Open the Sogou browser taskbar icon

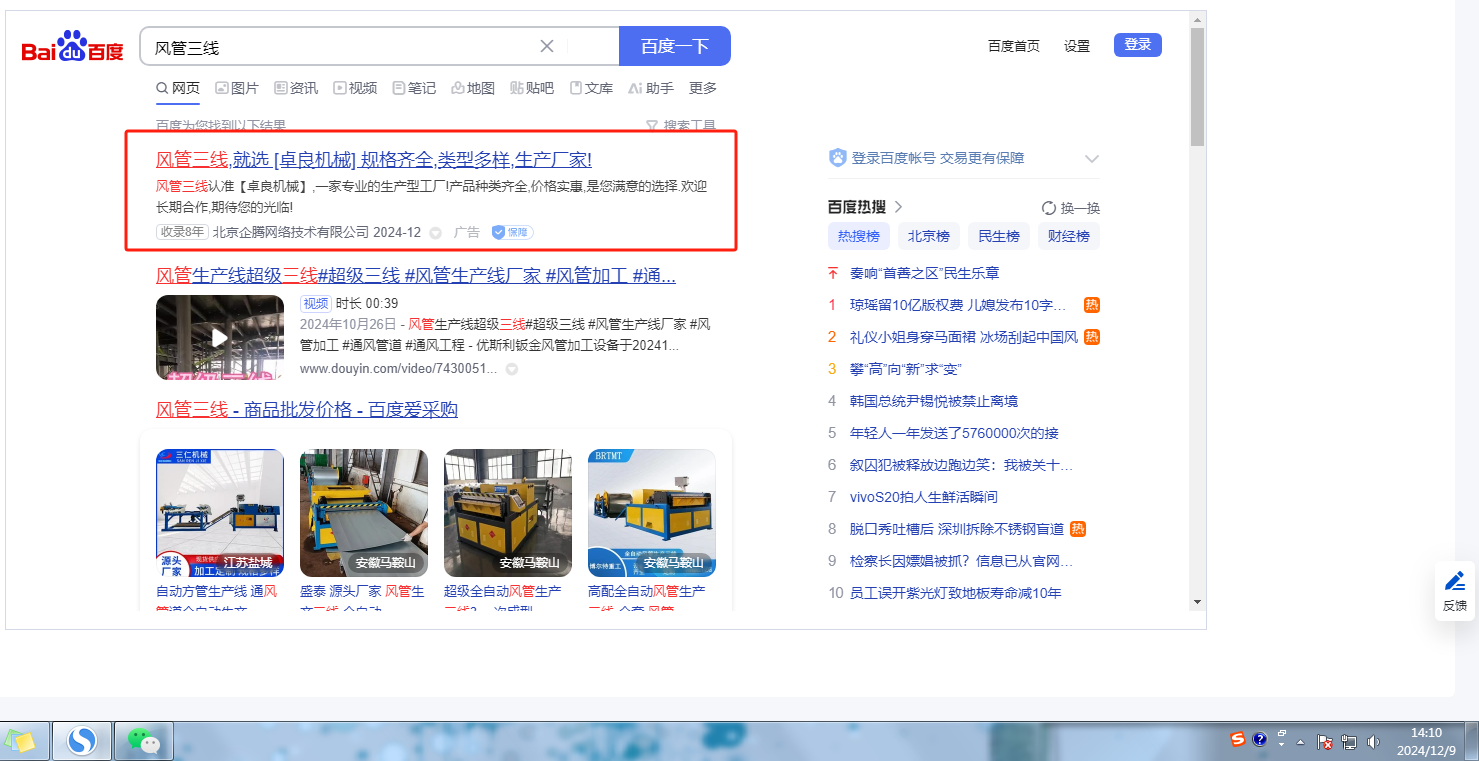pyautogui.click(x=82, y=741)
